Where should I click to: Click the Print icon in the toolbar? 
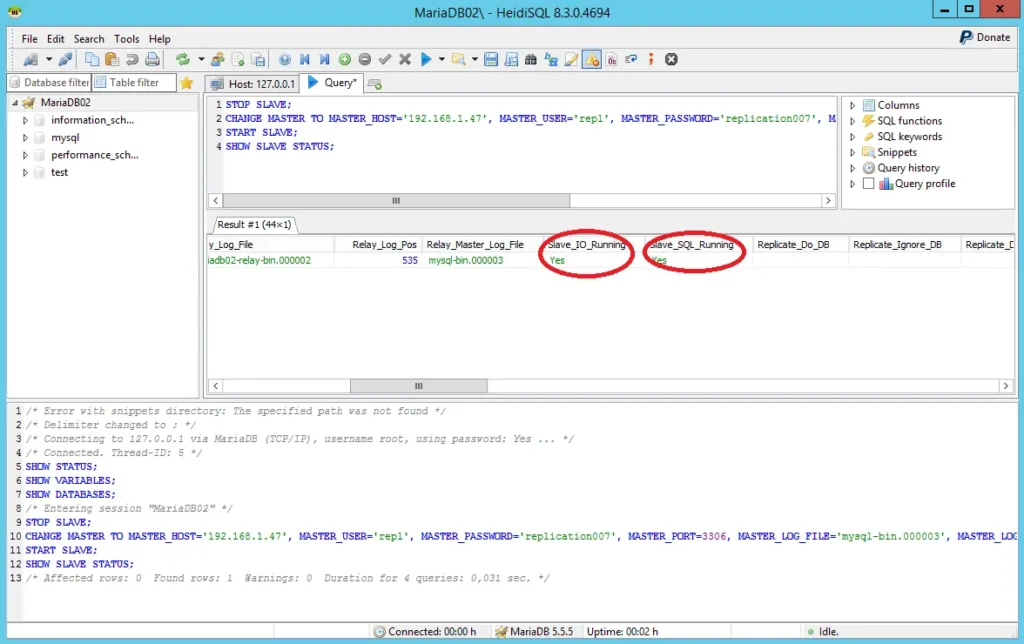point(152,60)
